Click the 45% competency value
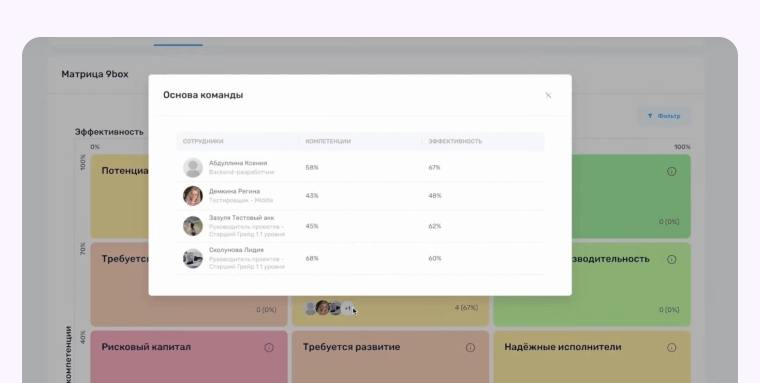Viewport: 760px width, 383px height. (312, 226)
